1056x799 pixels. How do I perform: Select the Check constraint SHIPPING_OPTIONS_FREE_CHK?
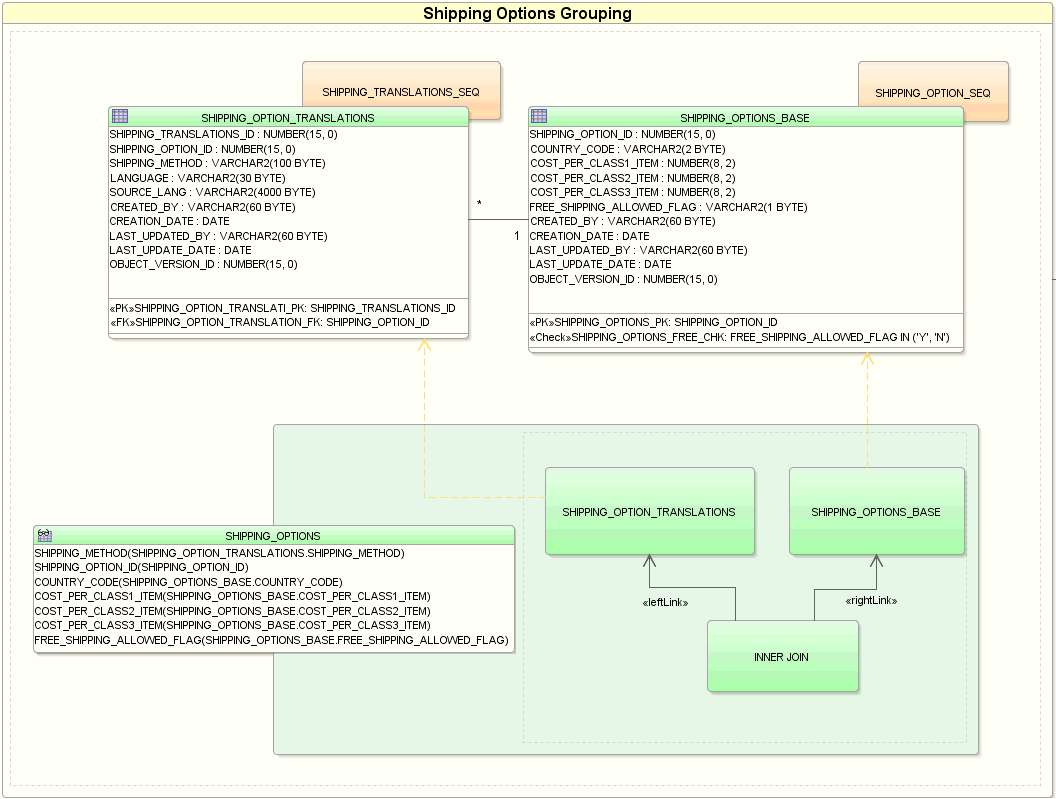(x=744, y=337)
